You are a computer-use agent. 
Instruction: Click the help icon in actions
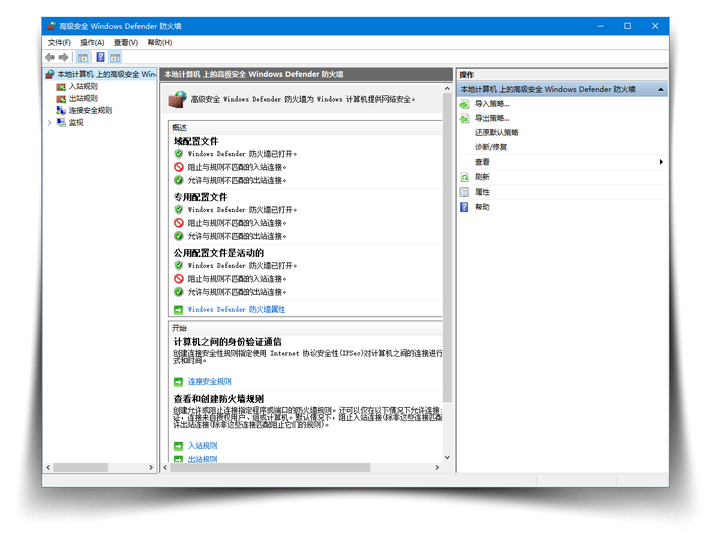click(464, 207)
